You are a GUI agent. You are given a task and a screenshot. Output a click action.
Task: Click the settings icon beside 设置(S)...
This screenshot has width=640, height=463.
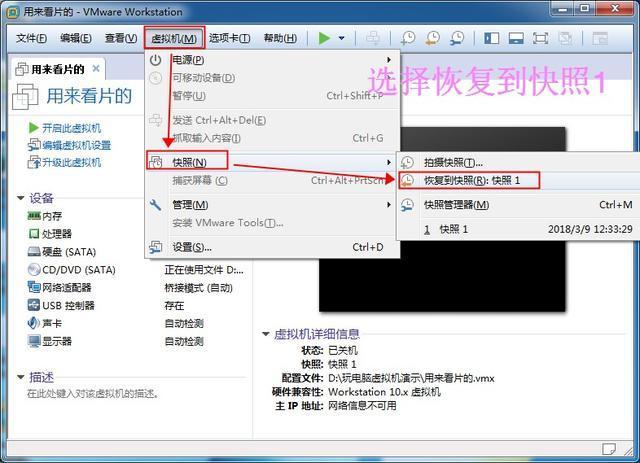tap(156, 247)
